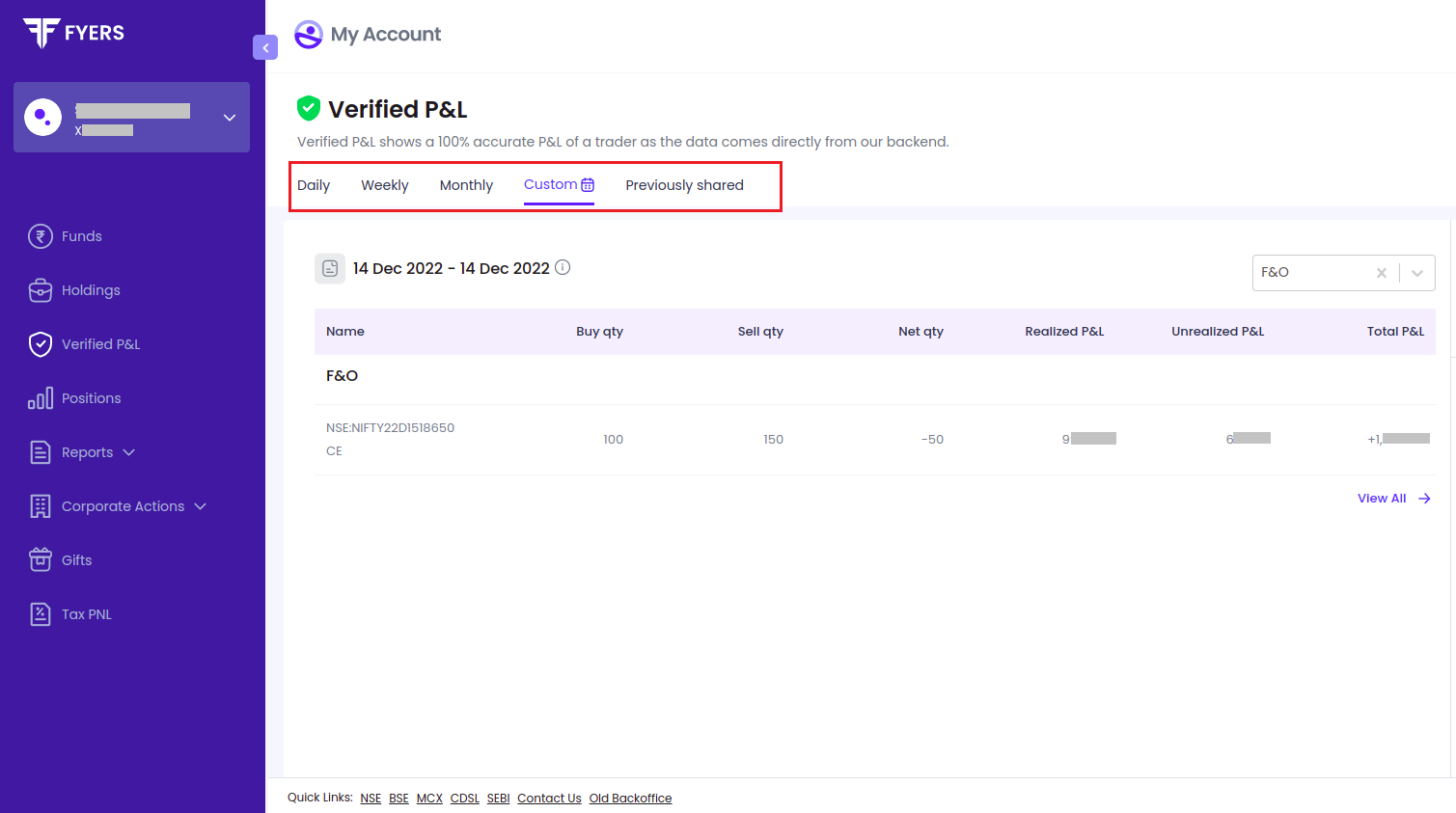
Task: Switch to Previously shared tab
Action: pyautogui.click(x=684, y=185)
